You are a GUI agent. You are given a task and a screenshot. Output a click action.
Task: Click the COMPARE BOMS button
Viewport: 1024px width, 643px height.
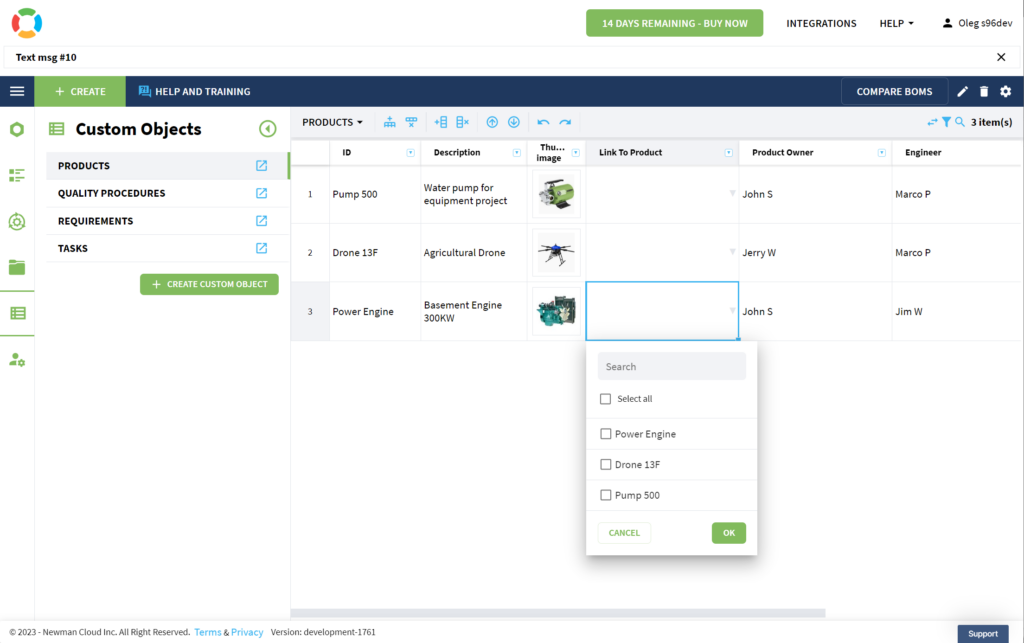(894, 91)
